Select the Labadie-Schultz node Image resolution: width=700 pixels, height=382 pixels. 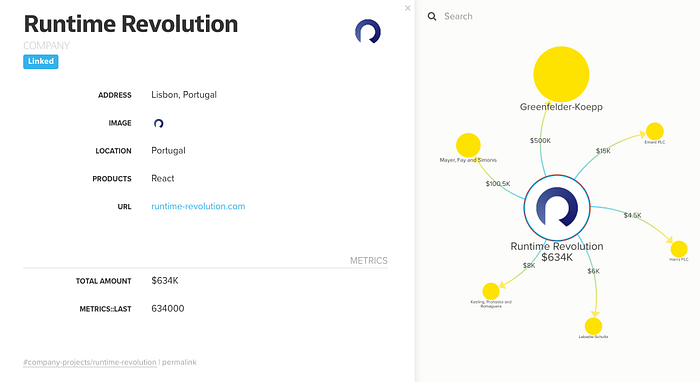point(593,326)
